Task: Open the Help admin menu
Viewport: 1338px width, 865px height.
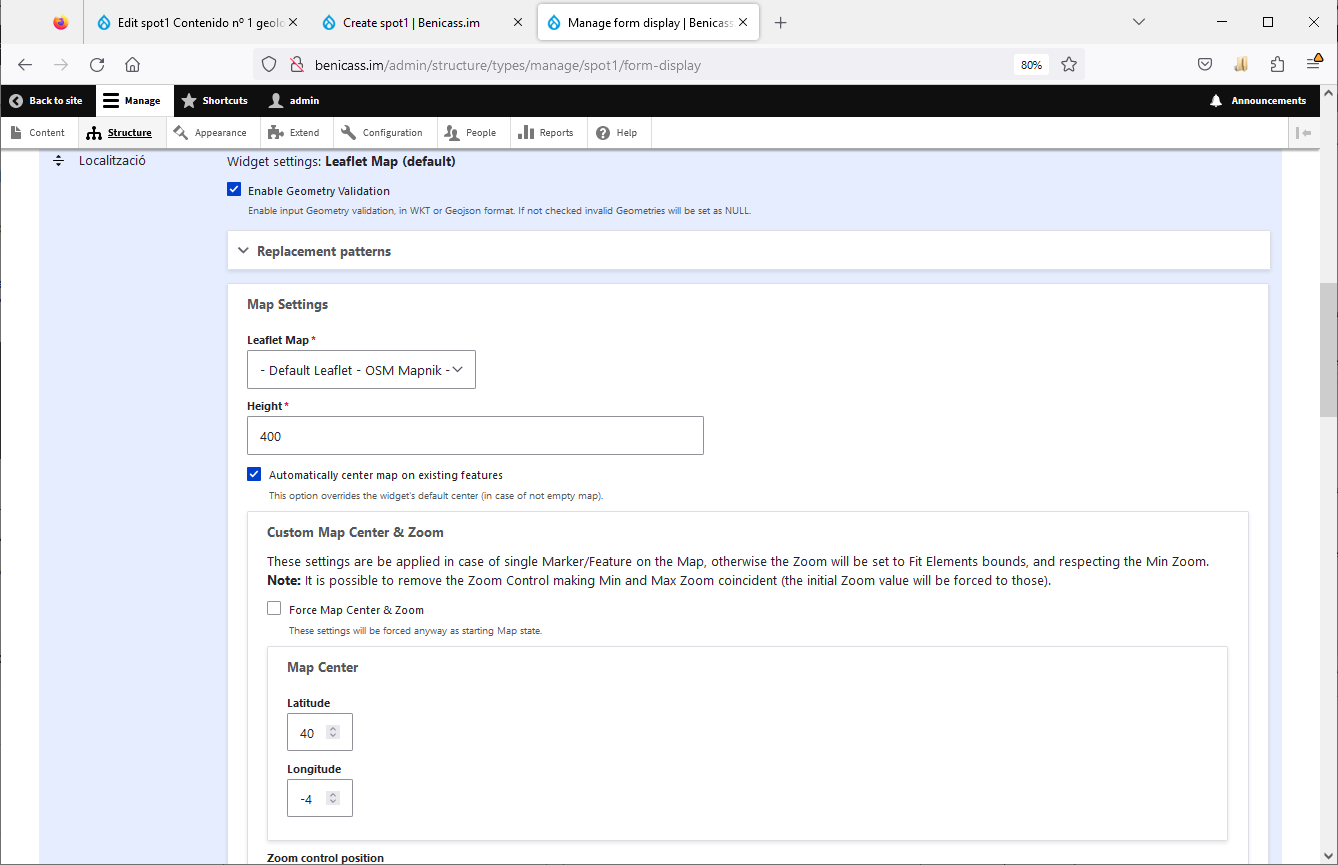Action: (x=617, y=133)
